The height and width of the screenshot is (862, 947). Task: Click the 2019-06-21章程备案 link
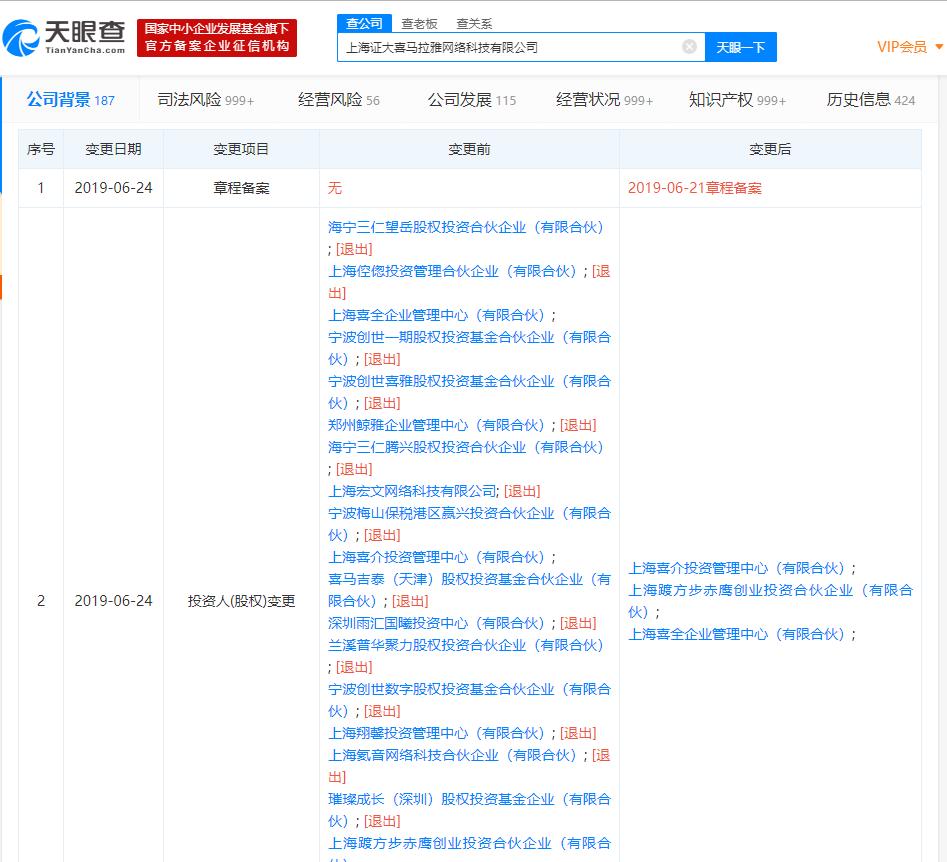coord(694,188)
